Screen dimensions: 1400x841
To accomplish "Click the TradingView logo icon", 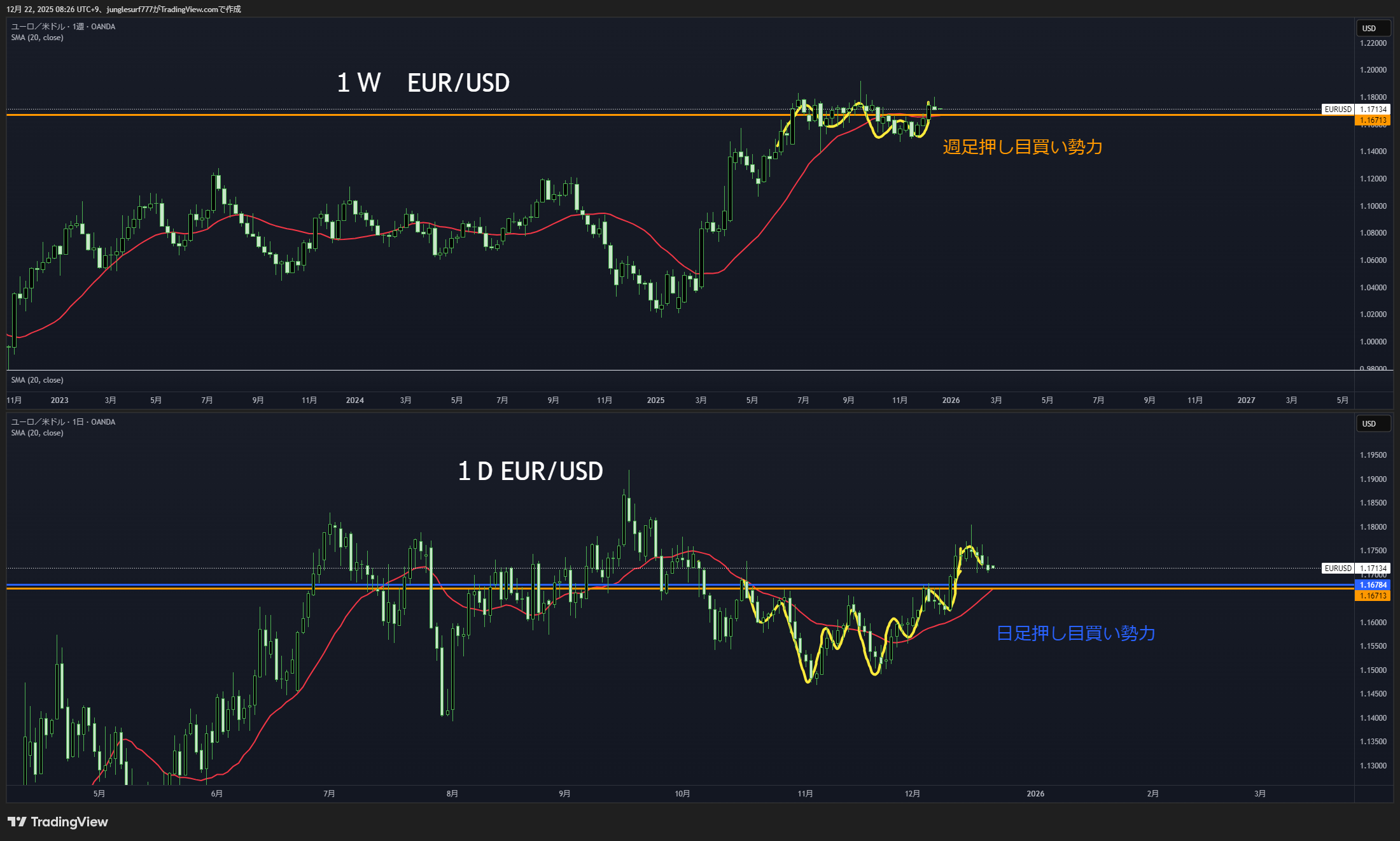I will pos(17,822).
